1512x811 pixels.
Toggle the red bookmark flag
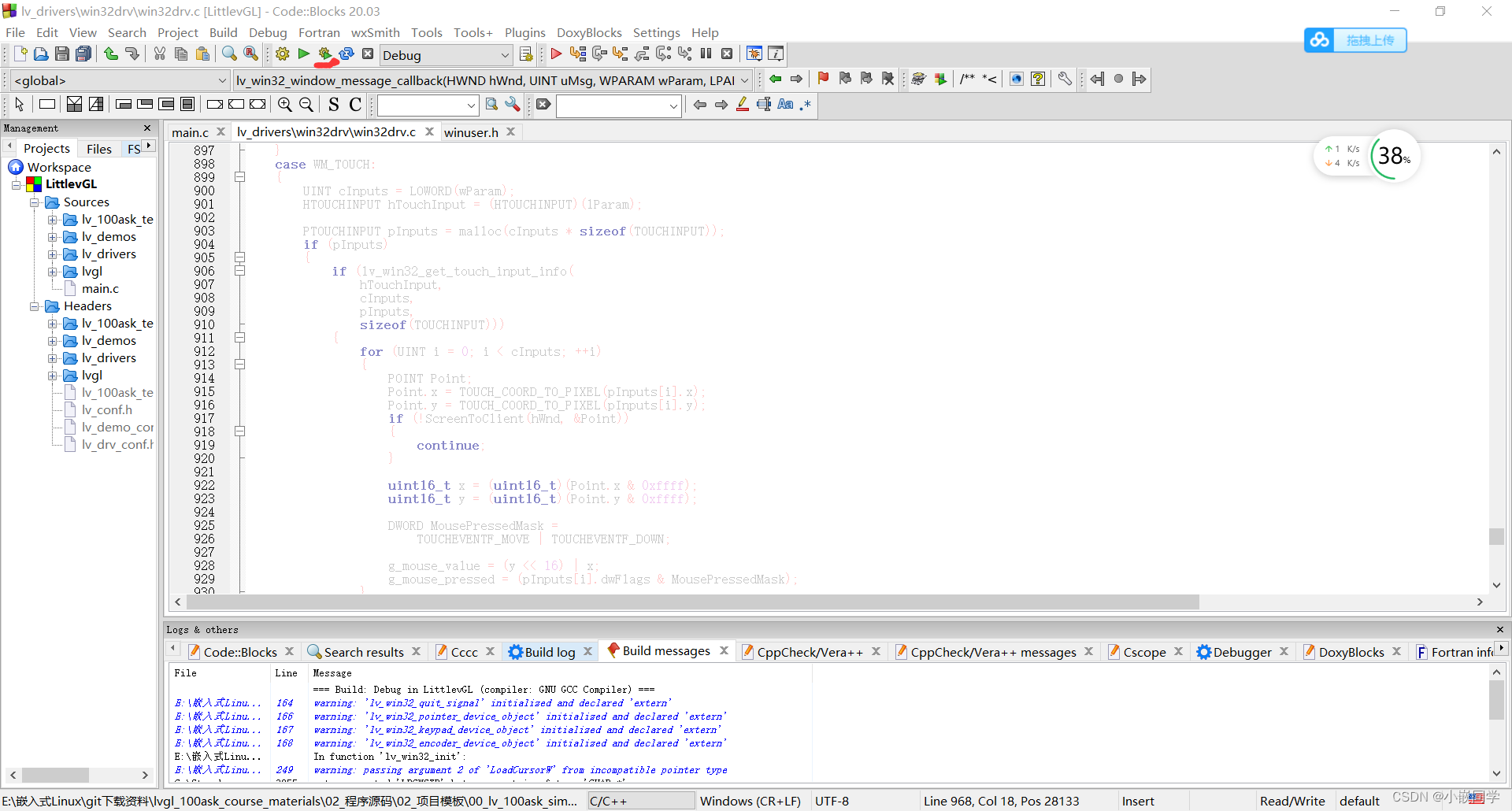click(823, 79)
